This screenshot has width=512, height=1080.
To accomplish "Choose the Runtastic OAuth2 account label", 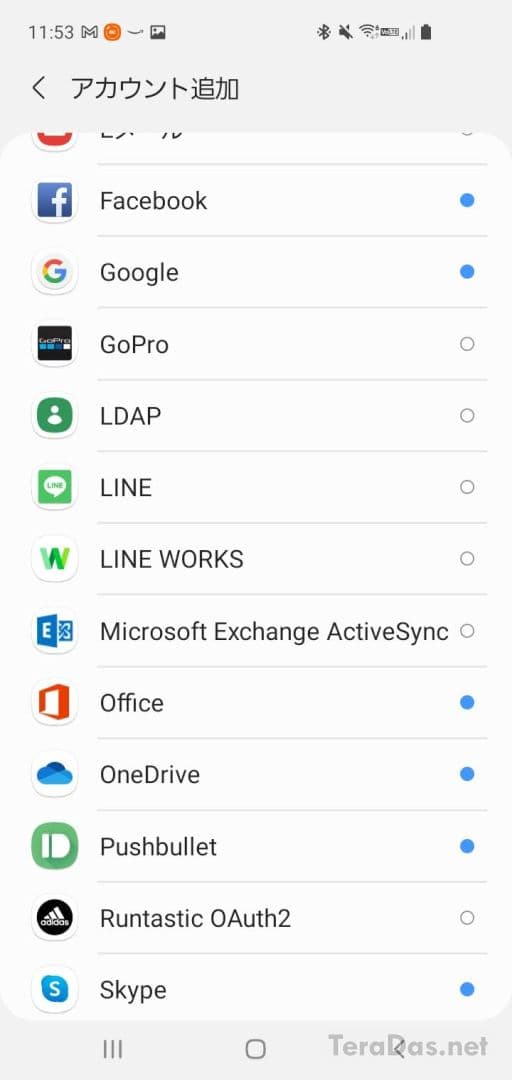I will click(195, 918).
